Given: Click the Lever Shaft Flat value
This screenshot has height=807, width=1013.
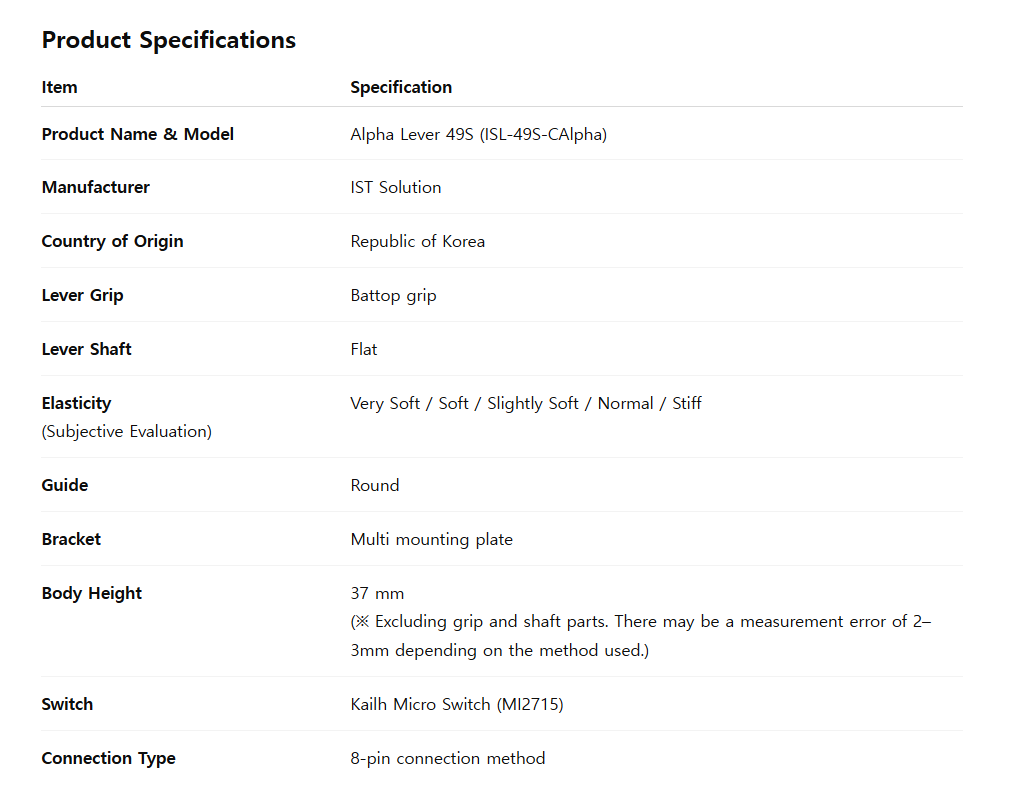Looking at the screenshot, I should [x=364, y=350].
